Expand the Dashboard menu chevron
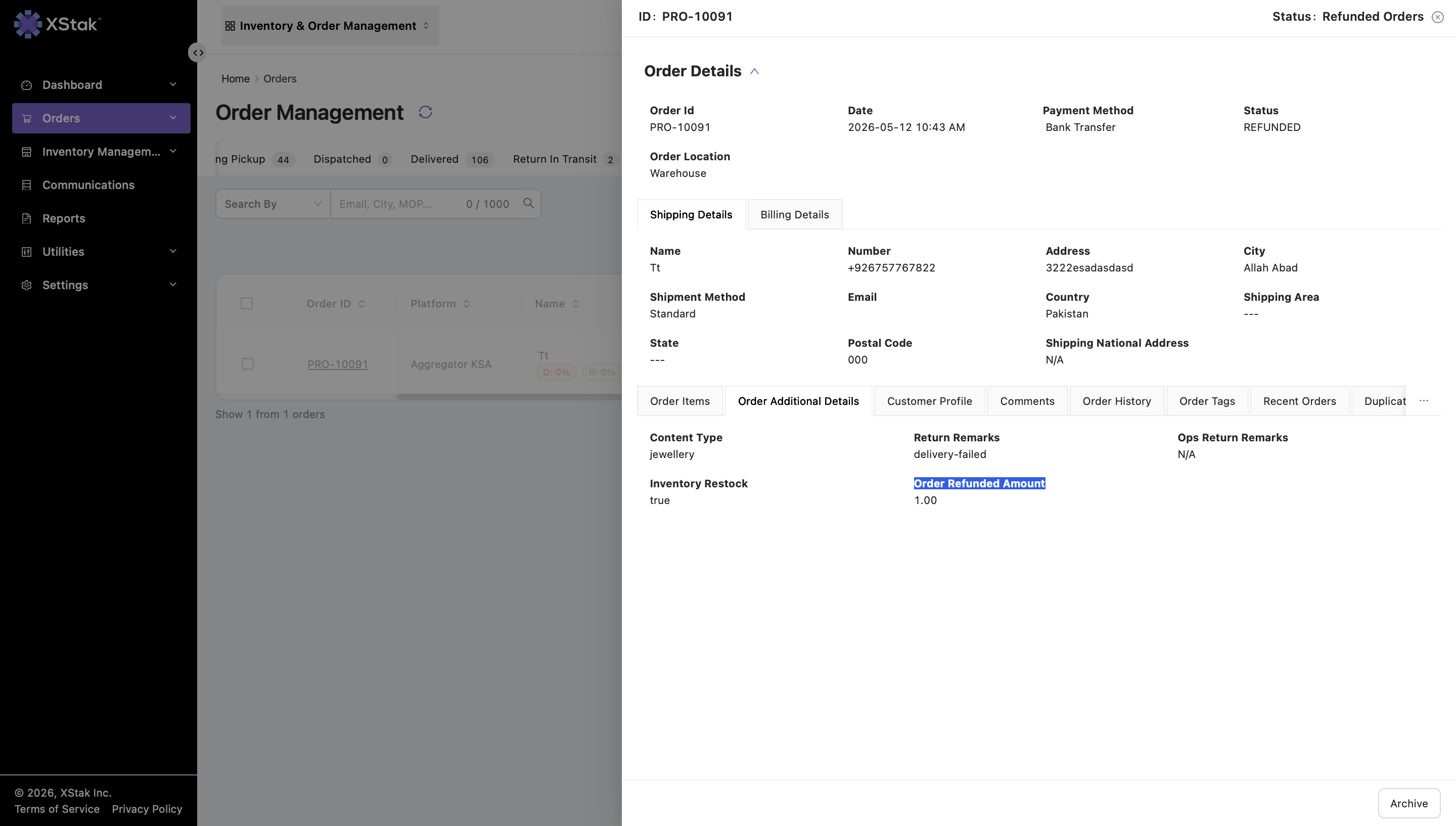 (173, 84)
